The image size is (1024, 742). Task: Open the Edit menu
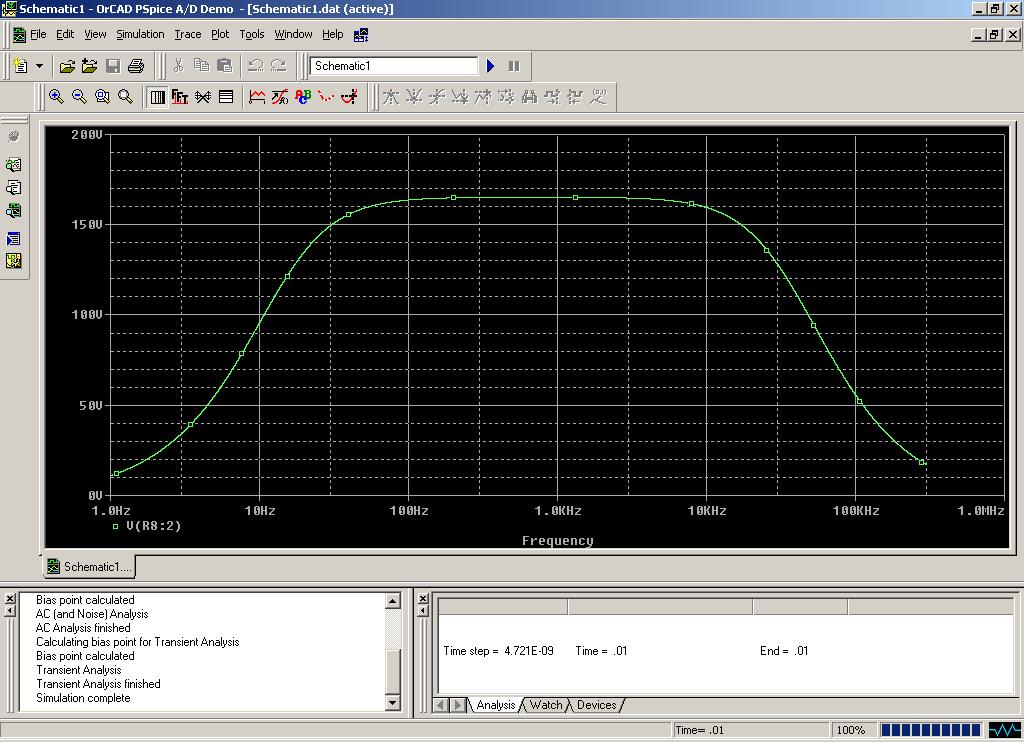65,35
